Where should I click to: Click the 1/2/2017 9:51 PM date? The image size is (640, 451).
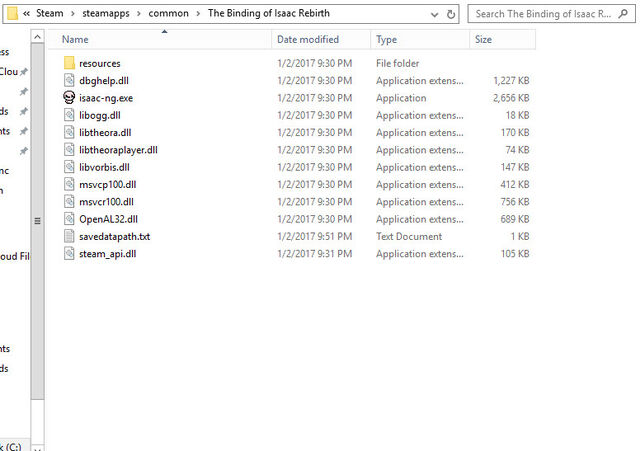pos(314,236)
